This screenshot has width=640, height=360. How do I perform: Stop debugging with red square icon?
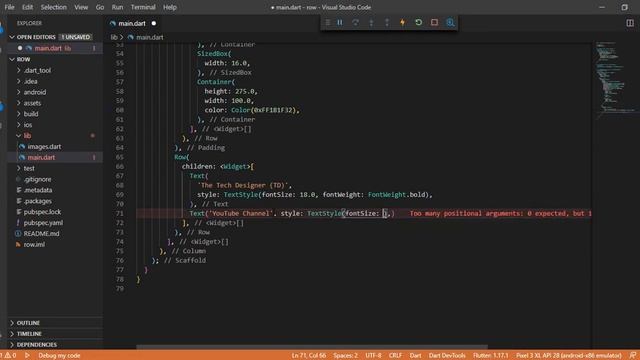tap(434, 22)
